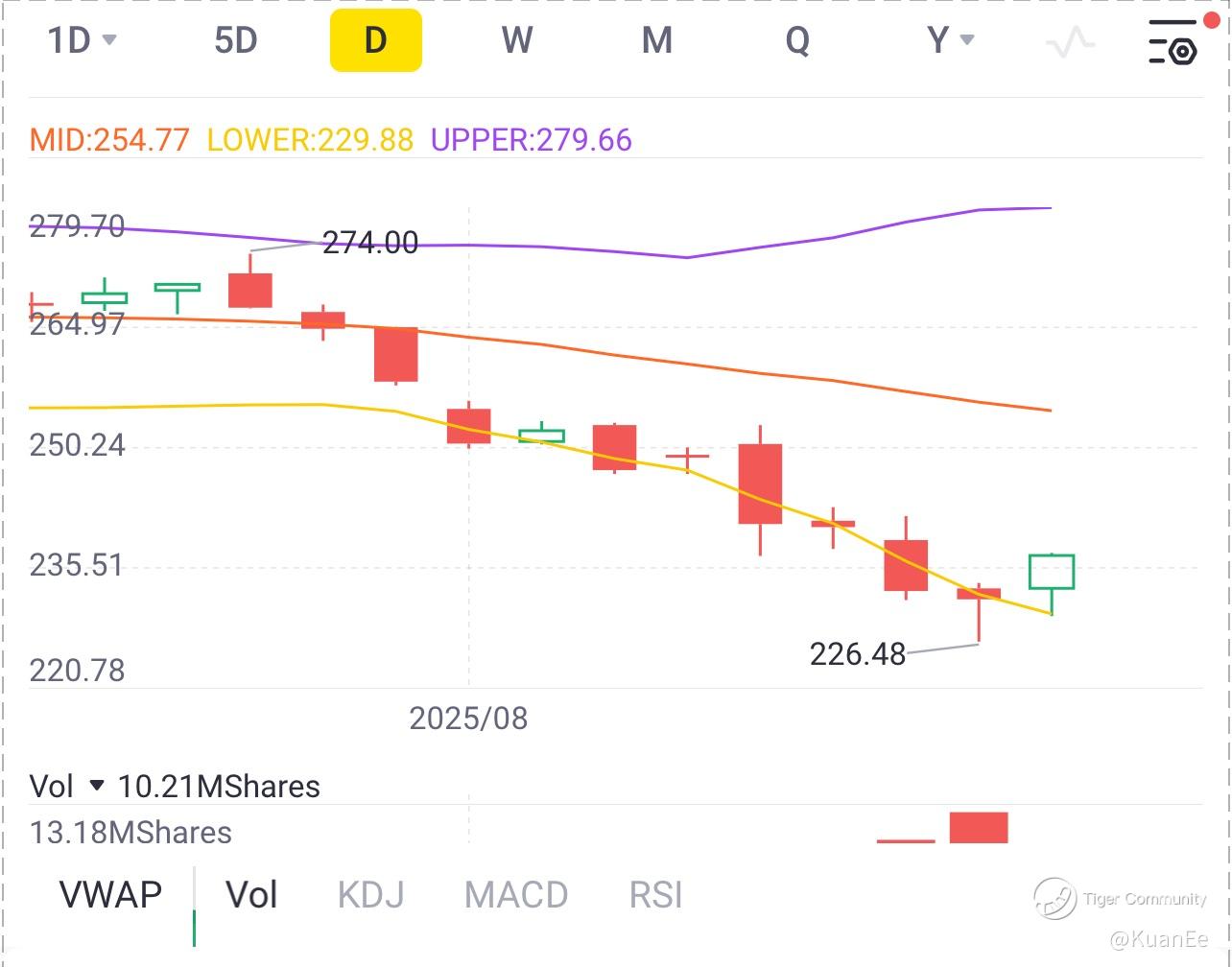Click the MID:254.77 Bollinger label

(x=109, y=140)
